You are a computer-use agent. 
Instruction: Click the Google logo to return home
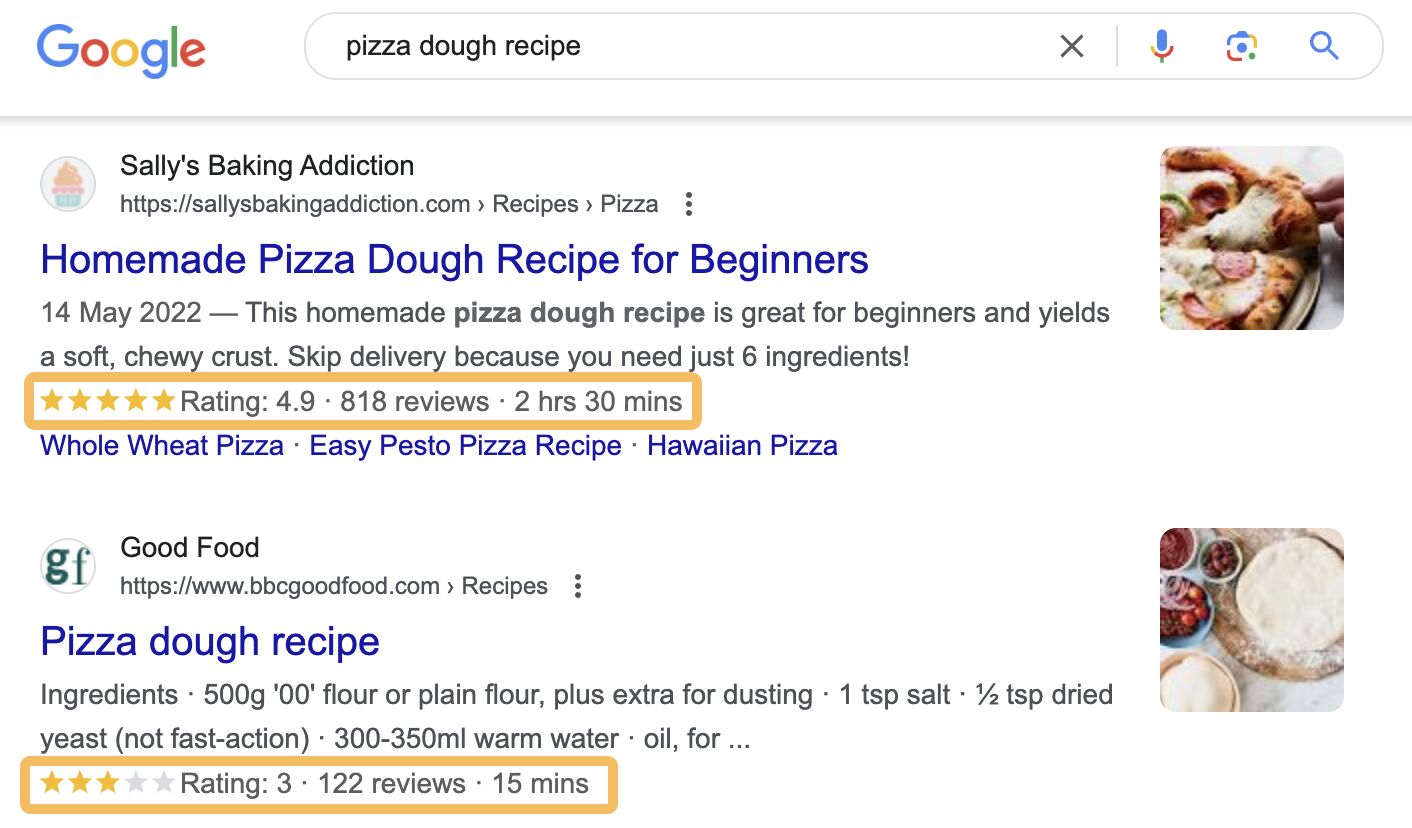[x=120, y=48]
